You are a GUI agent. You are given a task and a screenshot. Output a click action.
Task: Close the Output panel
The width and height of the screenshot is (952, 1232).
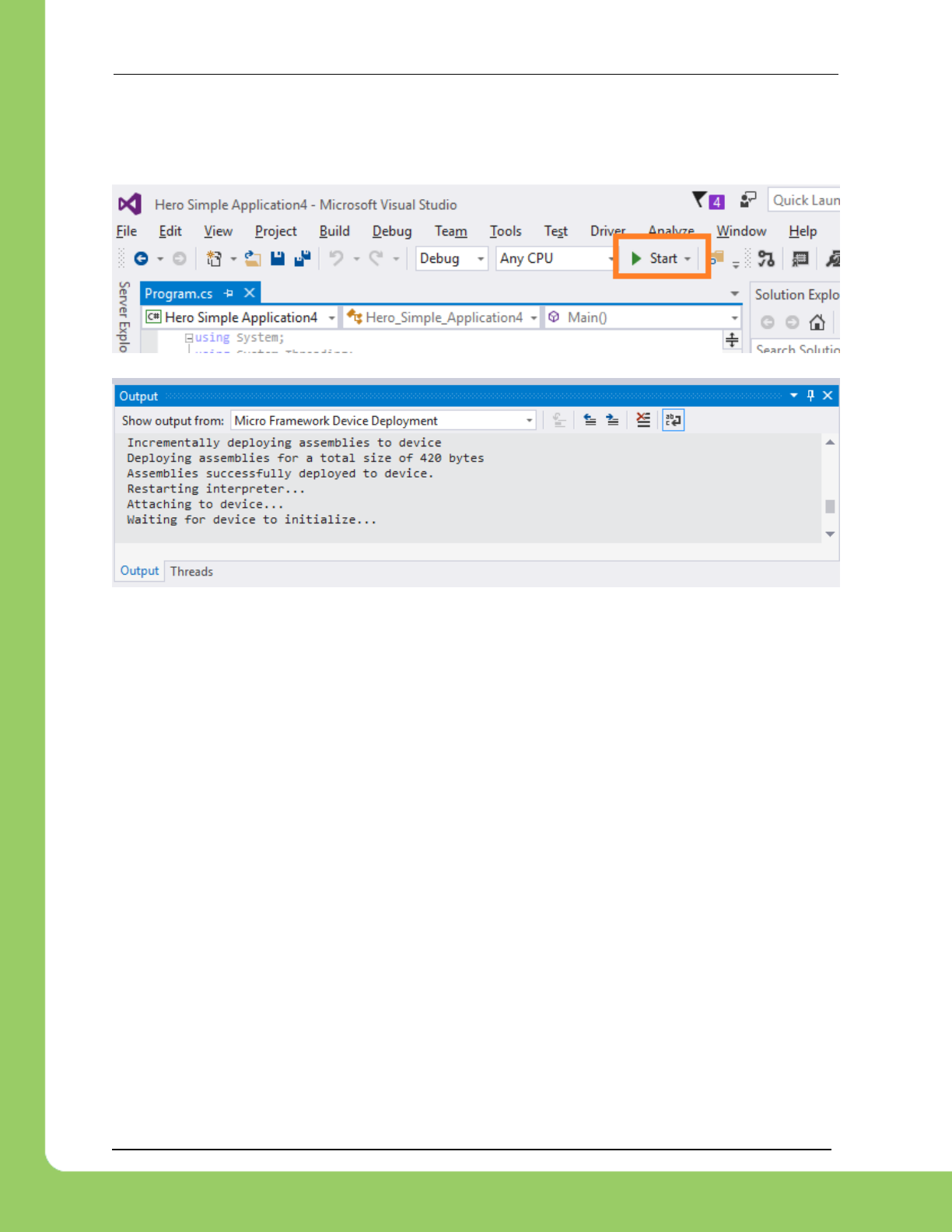point(828,395)
